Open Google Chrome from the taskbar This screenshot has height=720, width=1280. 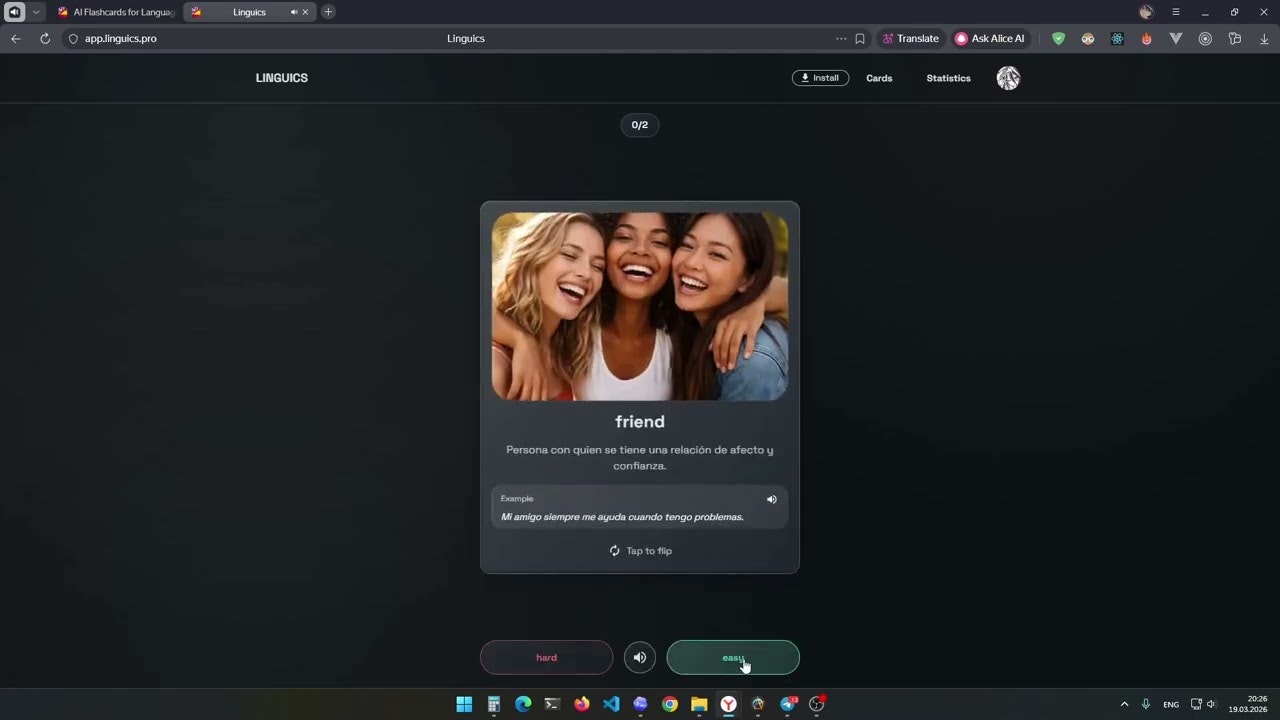[x=670, y=704]
